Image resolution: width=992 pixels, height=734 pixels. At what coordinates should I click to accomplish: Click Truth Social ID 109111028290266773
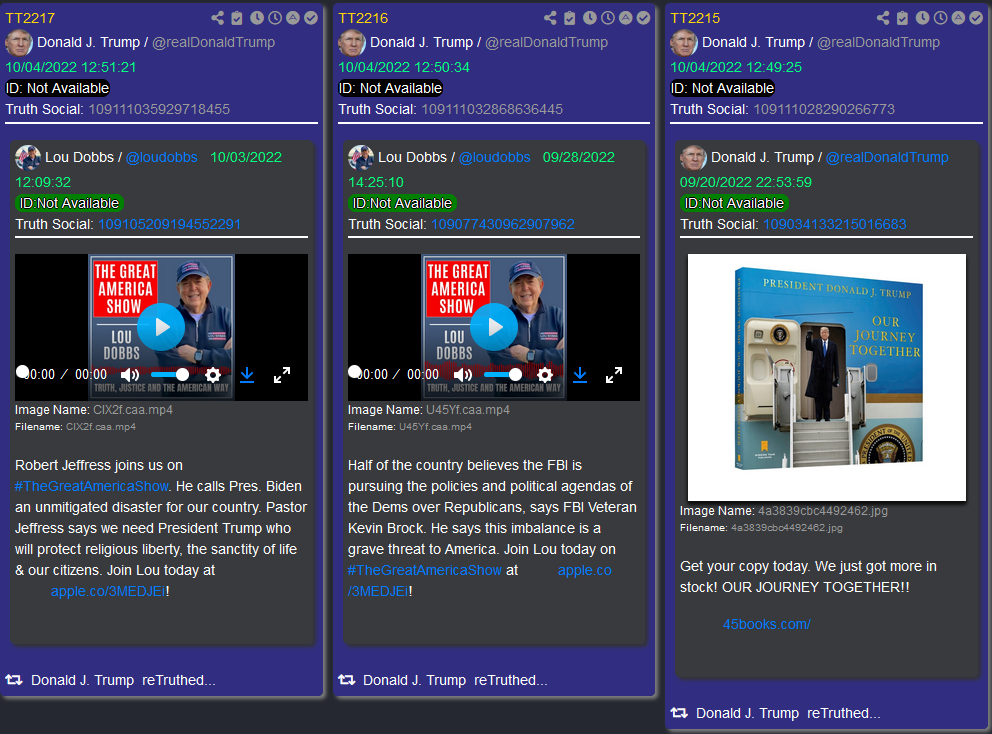824,109
